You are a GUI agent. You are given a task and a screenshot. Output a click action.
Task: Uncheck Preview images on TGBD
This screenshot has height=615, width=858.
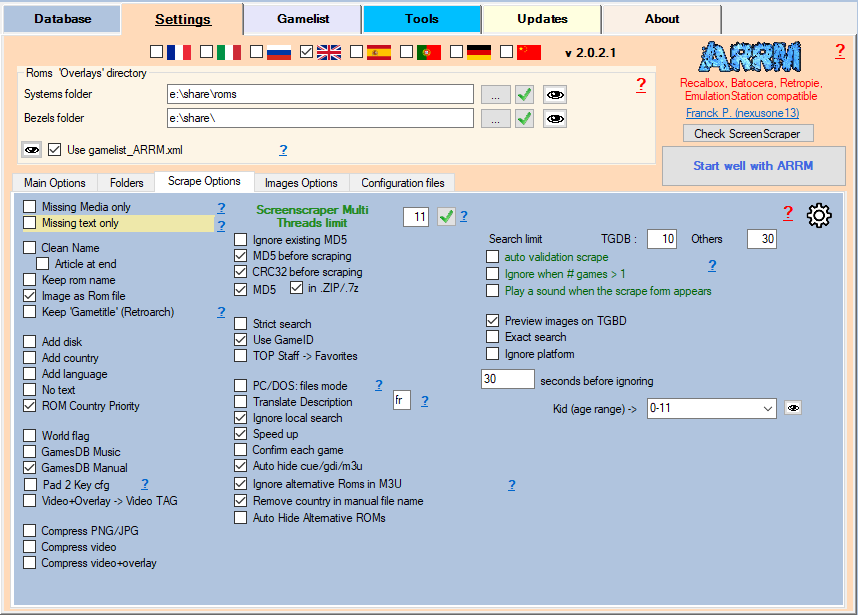coord(492,321)
